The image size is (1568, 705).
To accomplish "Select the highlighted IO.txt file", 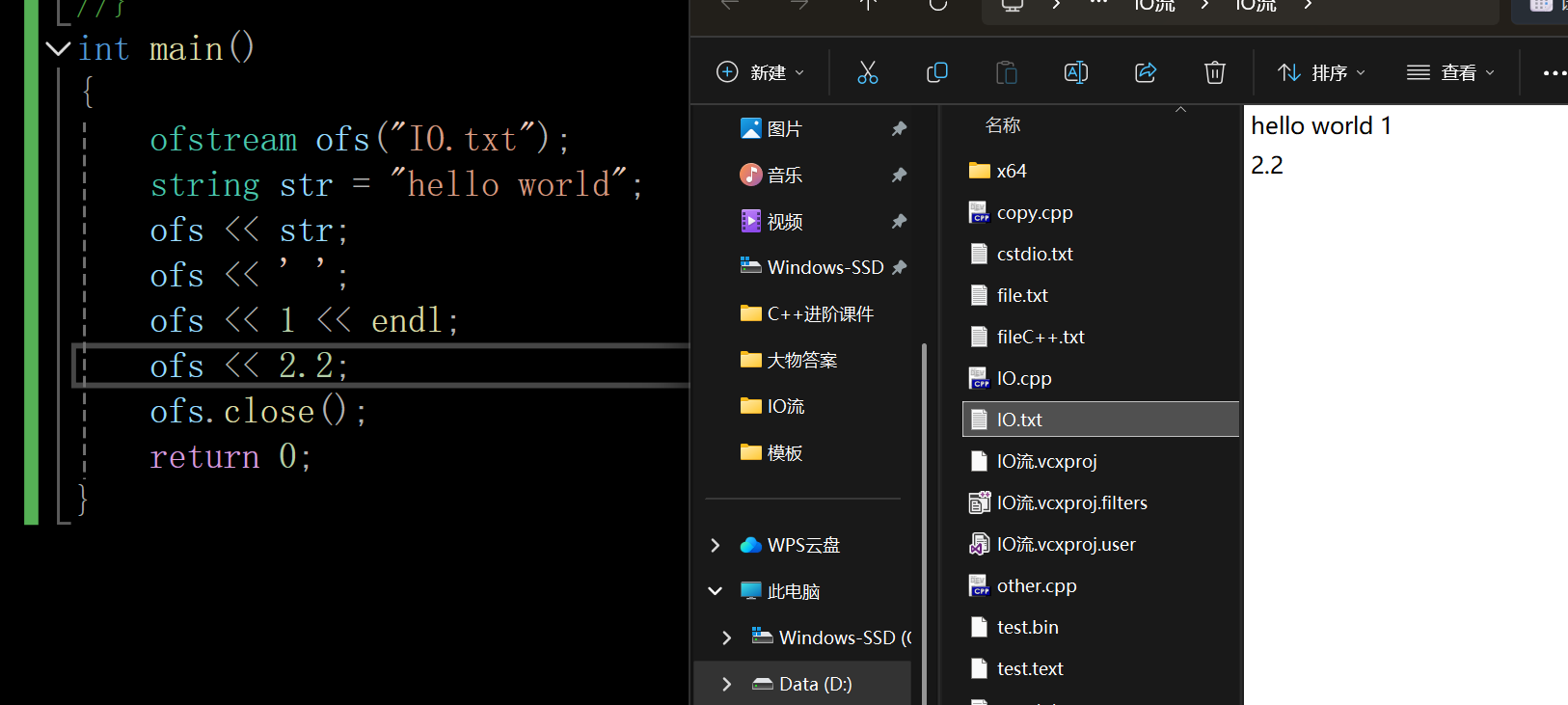I will pyautogui.click(x=1100, y=420).
